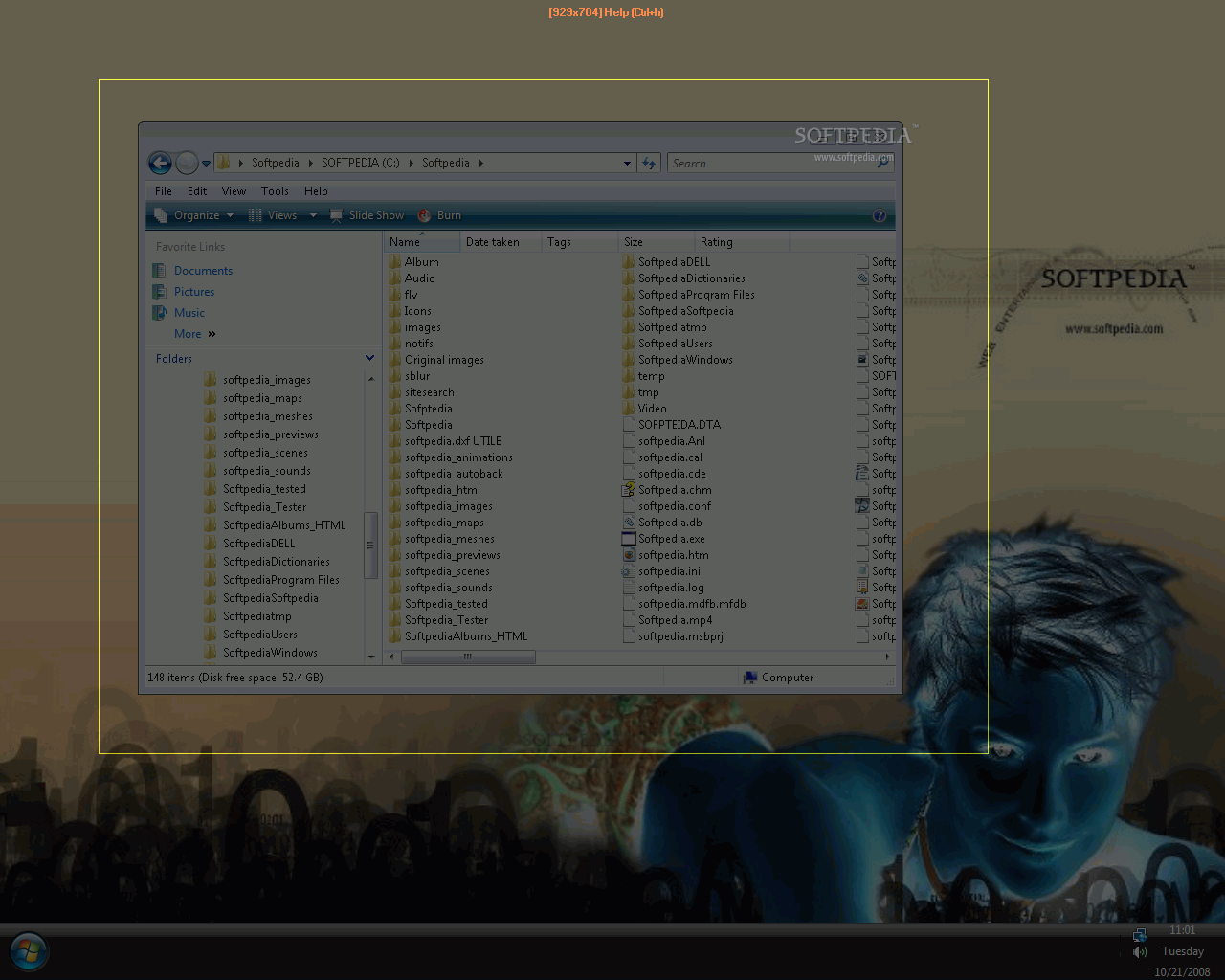Click the Rating column header

[x=742, y=242]
